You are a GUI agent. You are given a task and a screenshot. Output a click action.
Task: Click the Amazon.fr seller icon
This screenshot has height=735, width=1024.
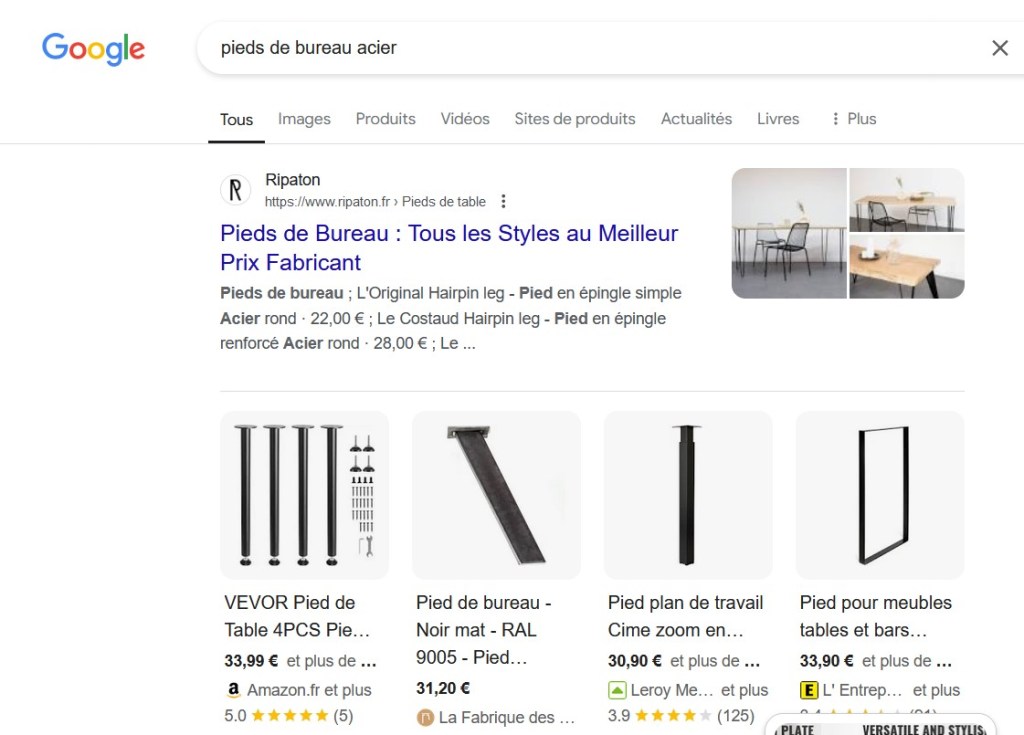233,690
